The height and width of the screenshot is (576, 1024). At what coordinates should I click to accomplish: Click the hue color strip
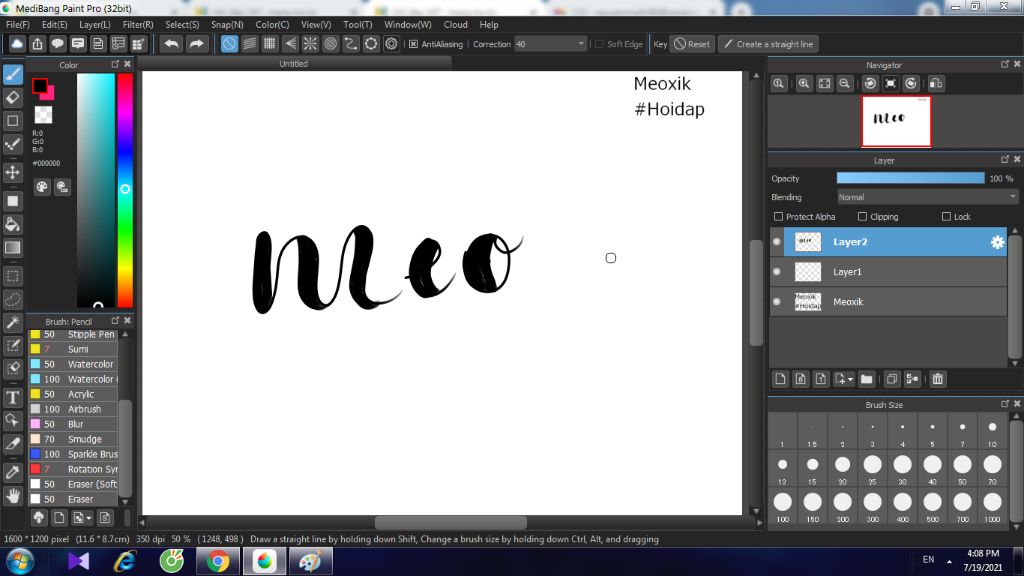click(x=125, y=189)
